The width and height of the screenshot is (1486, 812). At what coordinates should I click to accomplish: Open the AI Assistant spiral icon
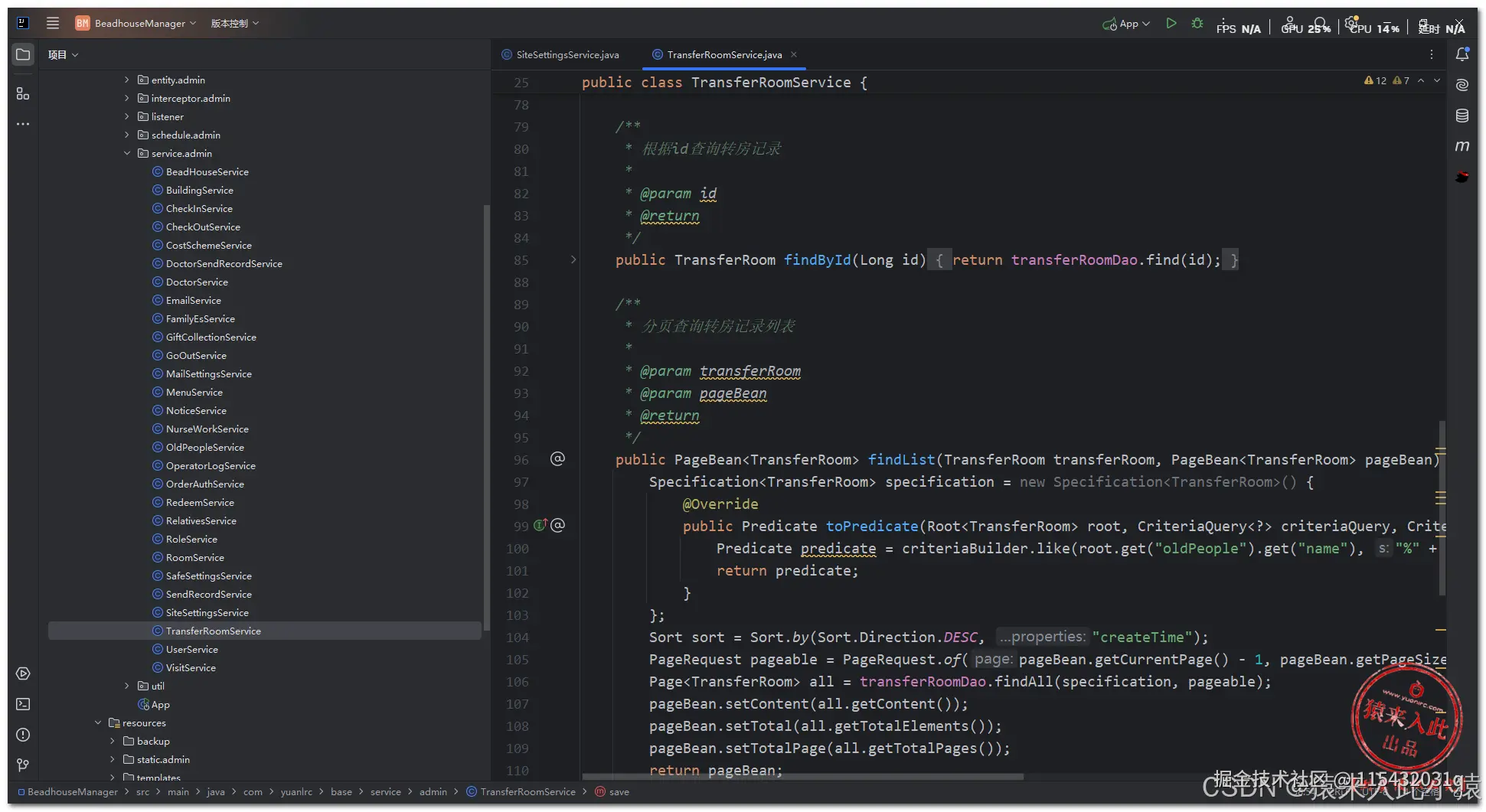1462,85
